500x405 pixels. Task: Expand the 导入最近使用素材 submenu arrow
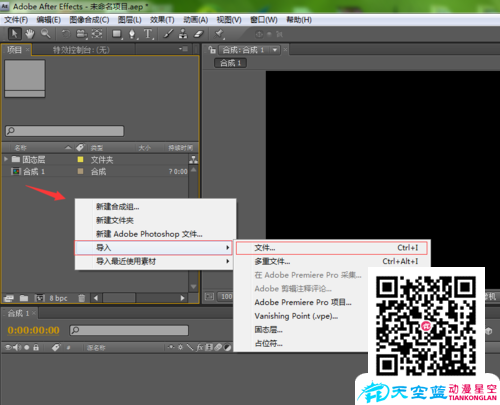click(x=228, y=261)
